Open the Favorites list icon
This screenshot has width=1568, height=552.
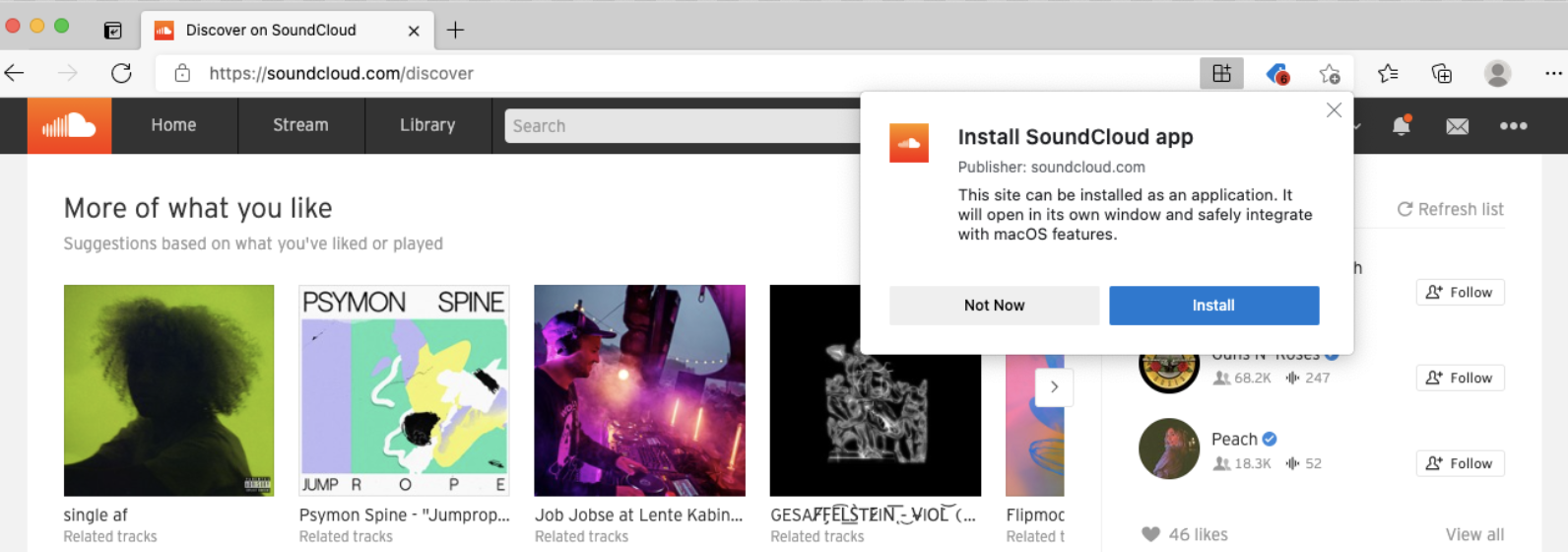(1388, 73)
